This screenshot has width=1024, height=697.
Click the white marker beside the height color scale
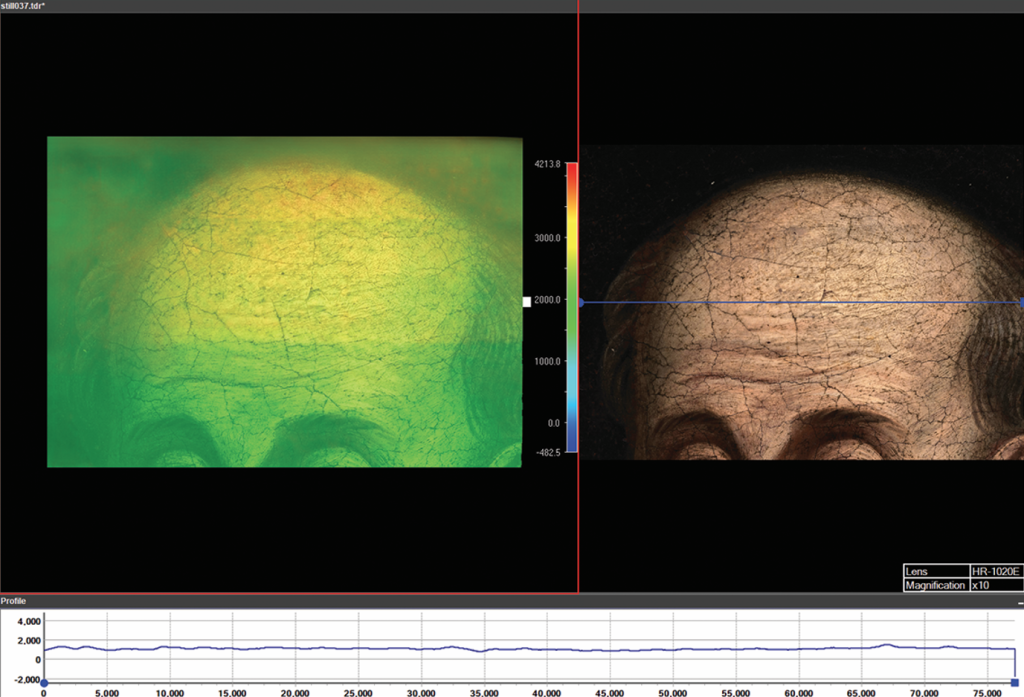pos(527,301)
